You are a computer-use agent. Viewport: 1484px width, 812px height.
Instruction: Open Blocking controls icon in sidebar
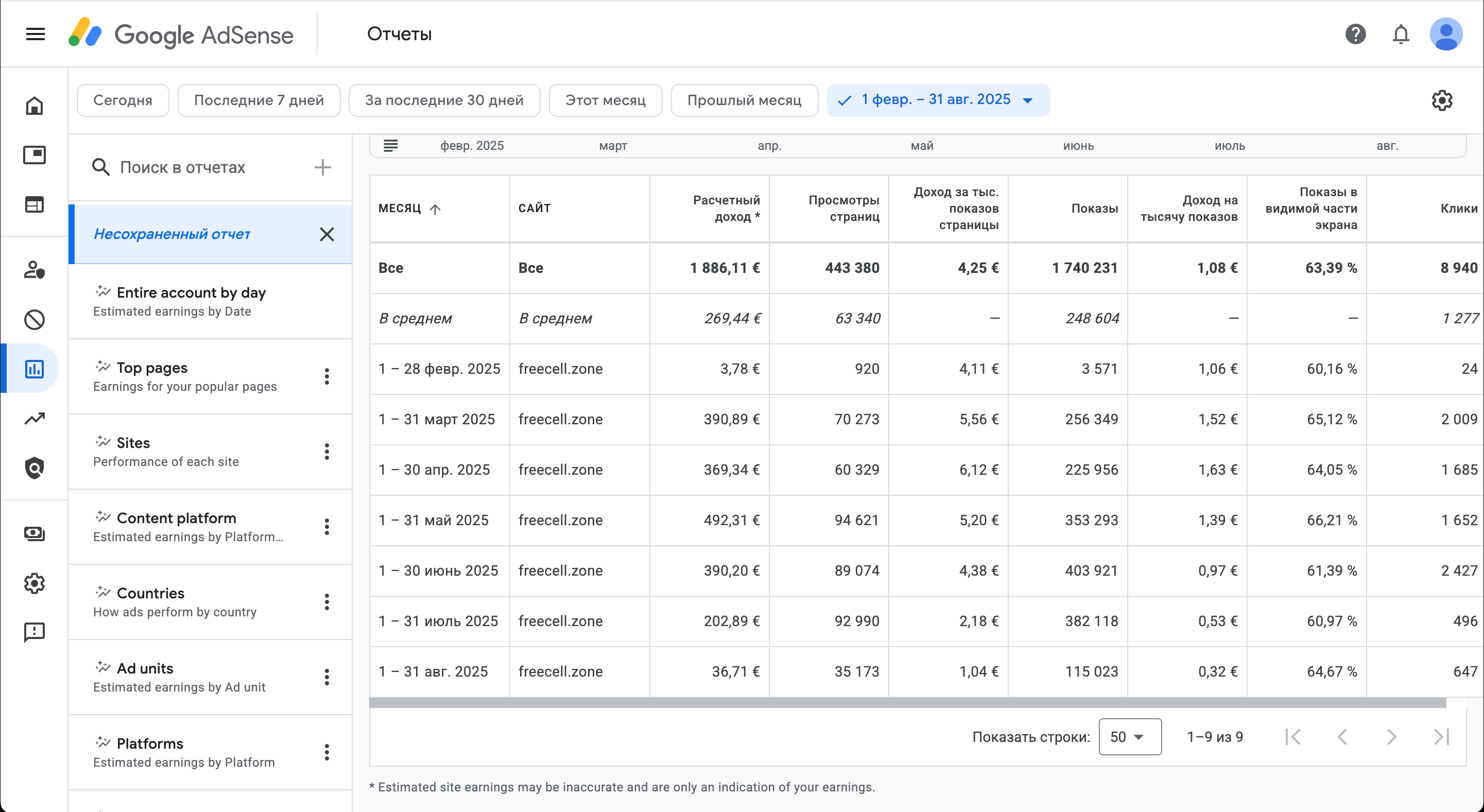34,319
